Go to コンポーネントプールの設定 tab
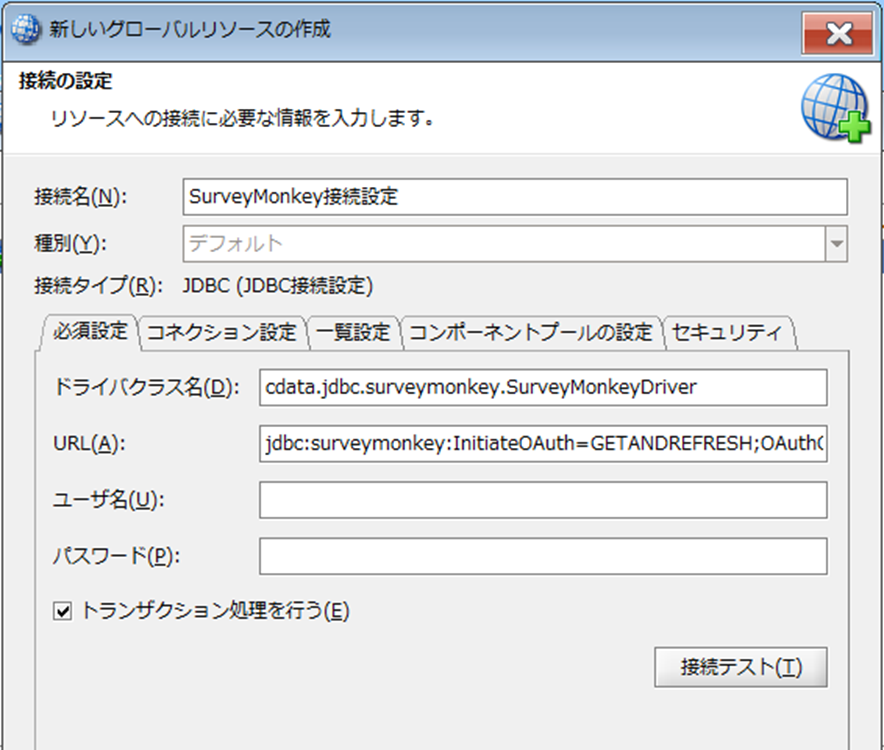 point(531,332)
